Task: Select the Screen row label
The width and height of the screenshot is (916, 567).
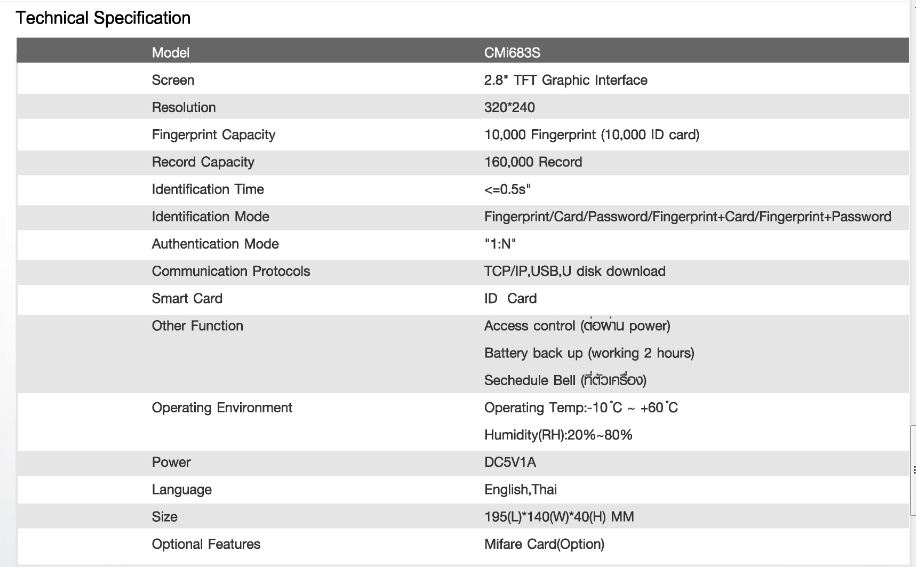Action: [x=173, y=80]
